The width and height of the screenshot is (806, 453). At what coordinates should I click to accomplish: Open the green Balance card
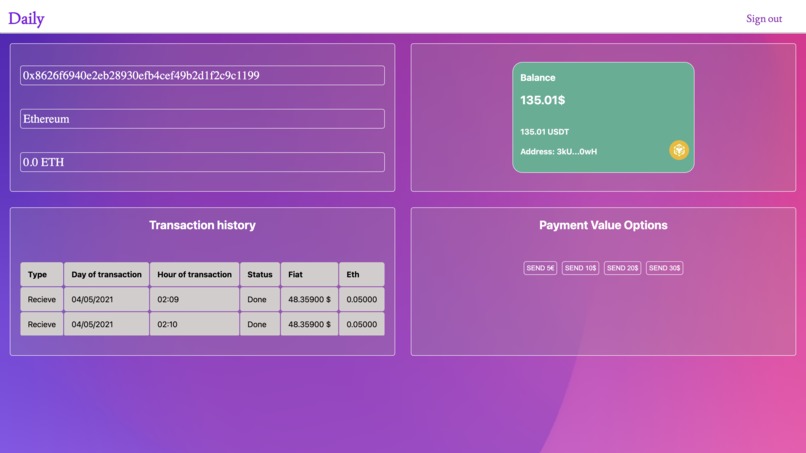[x=603, y=117]
